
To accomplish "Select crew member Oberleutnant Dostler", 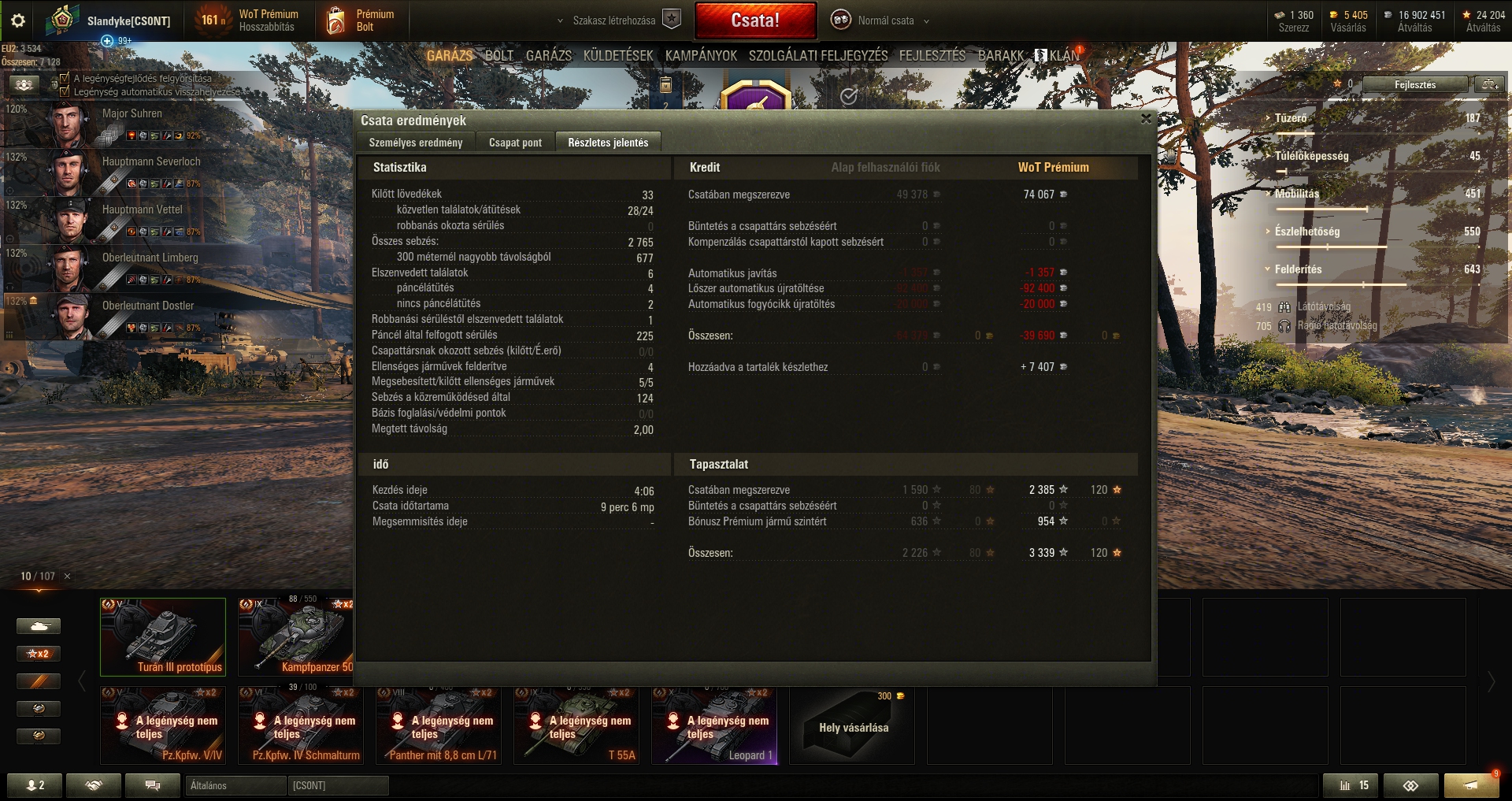I will click(177, 316).
